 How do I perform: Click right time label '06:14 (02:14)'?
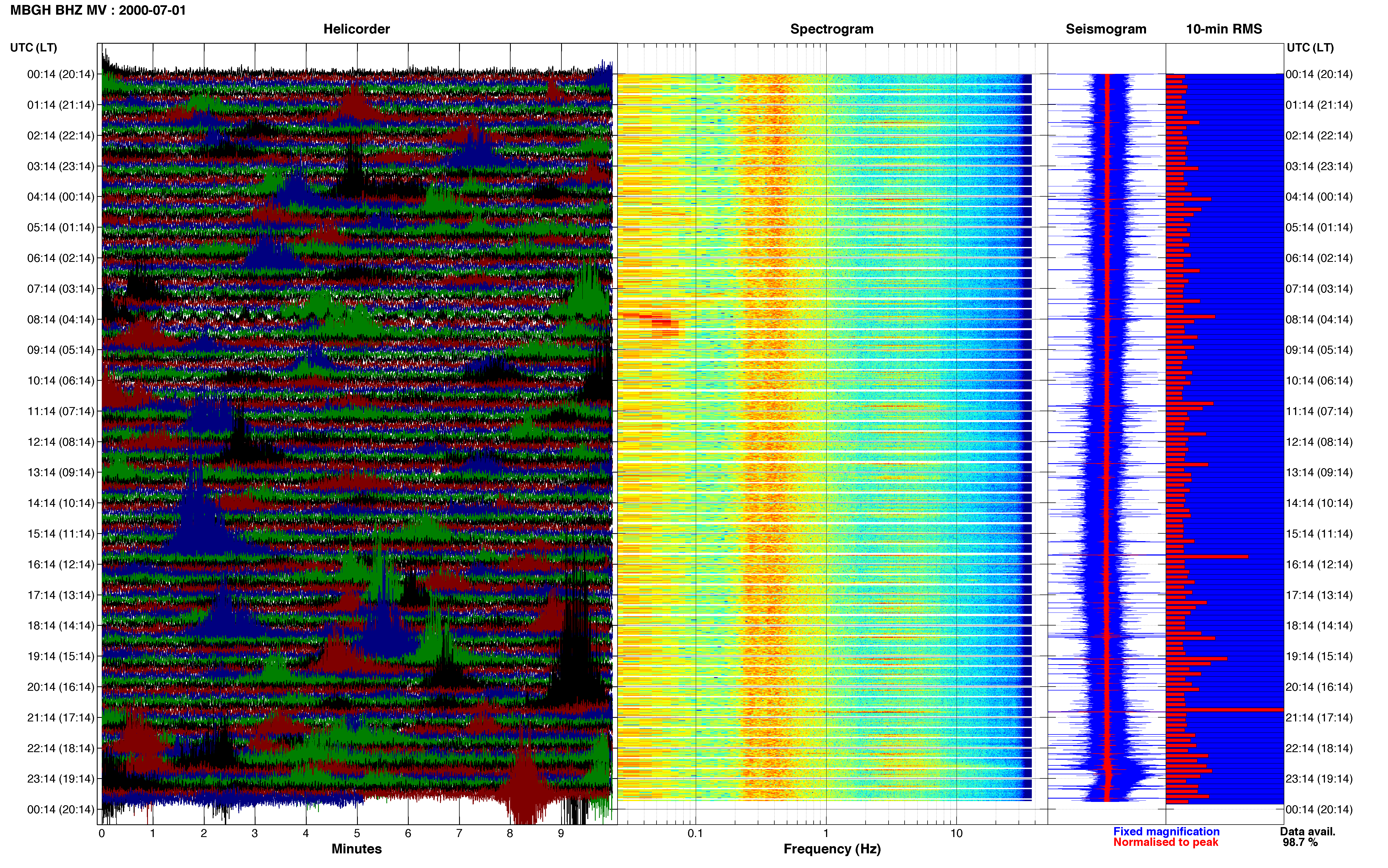tap(1319, 258)
